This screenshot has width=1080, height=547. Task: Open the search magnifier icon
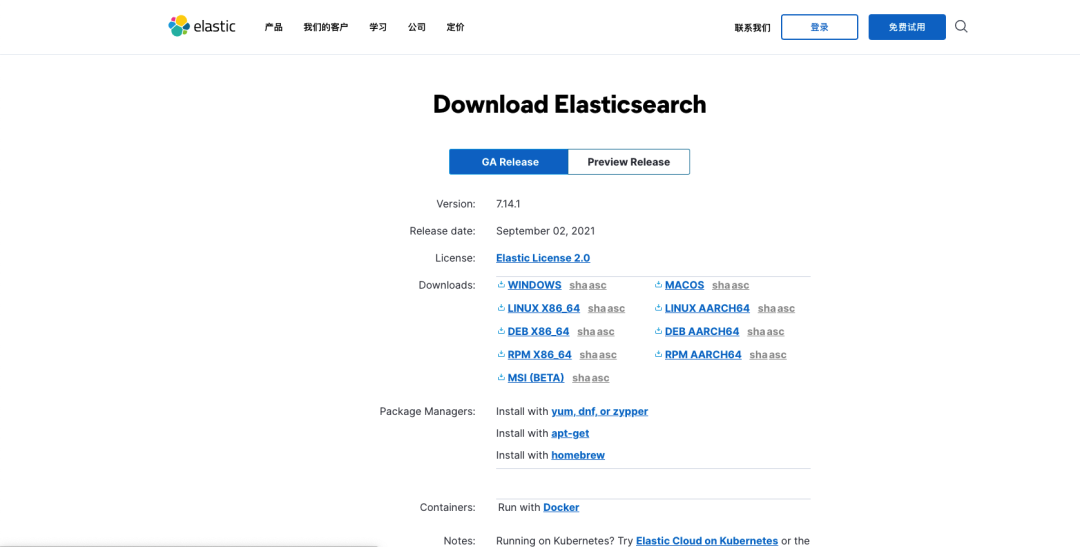(x=961, y=27)
